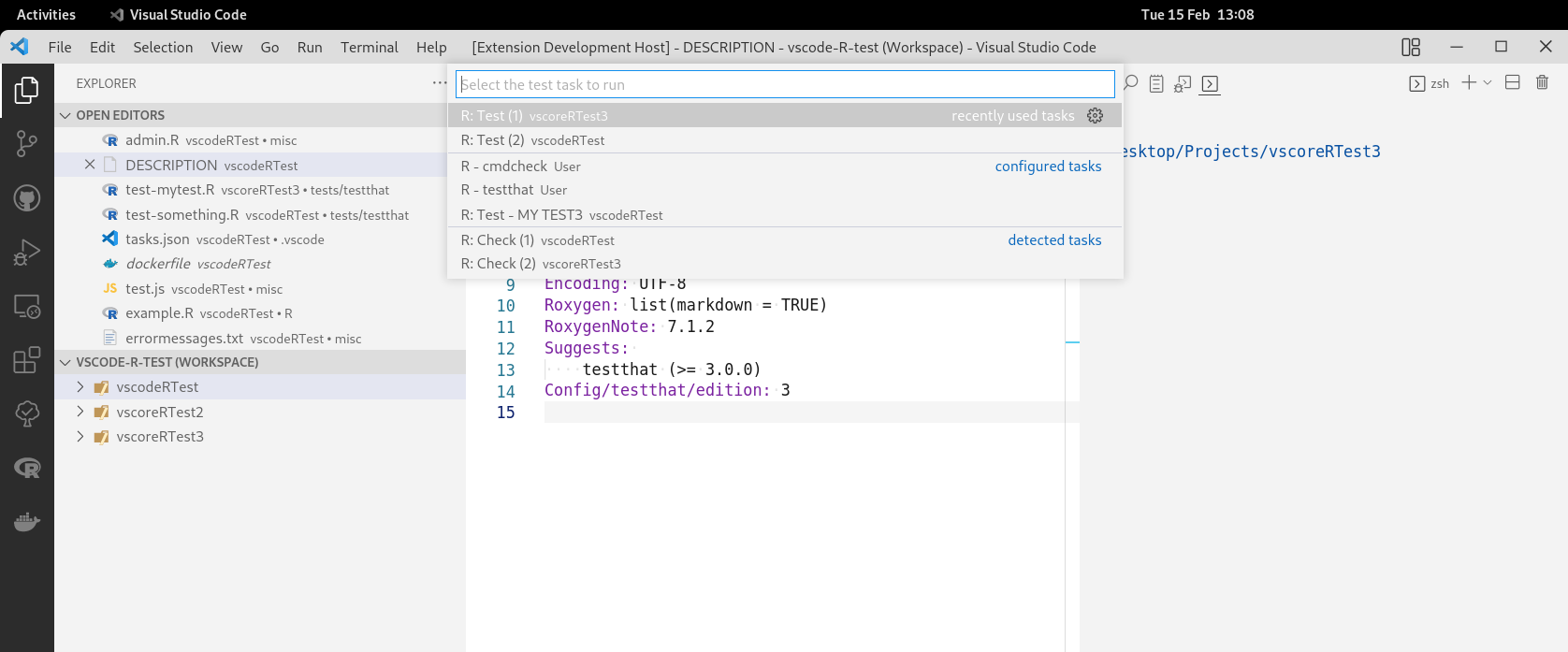Select R: Test - MY TEST3 task
1568x652 pixels.
pyautogui.click(x=785, y=214)
